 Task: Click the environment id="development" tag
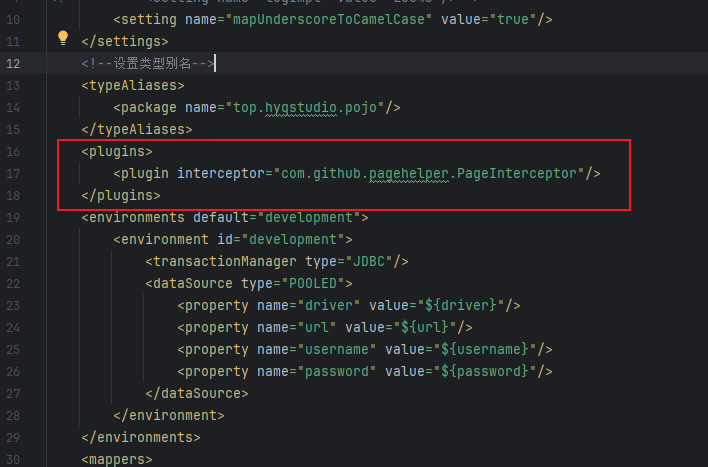233,239
